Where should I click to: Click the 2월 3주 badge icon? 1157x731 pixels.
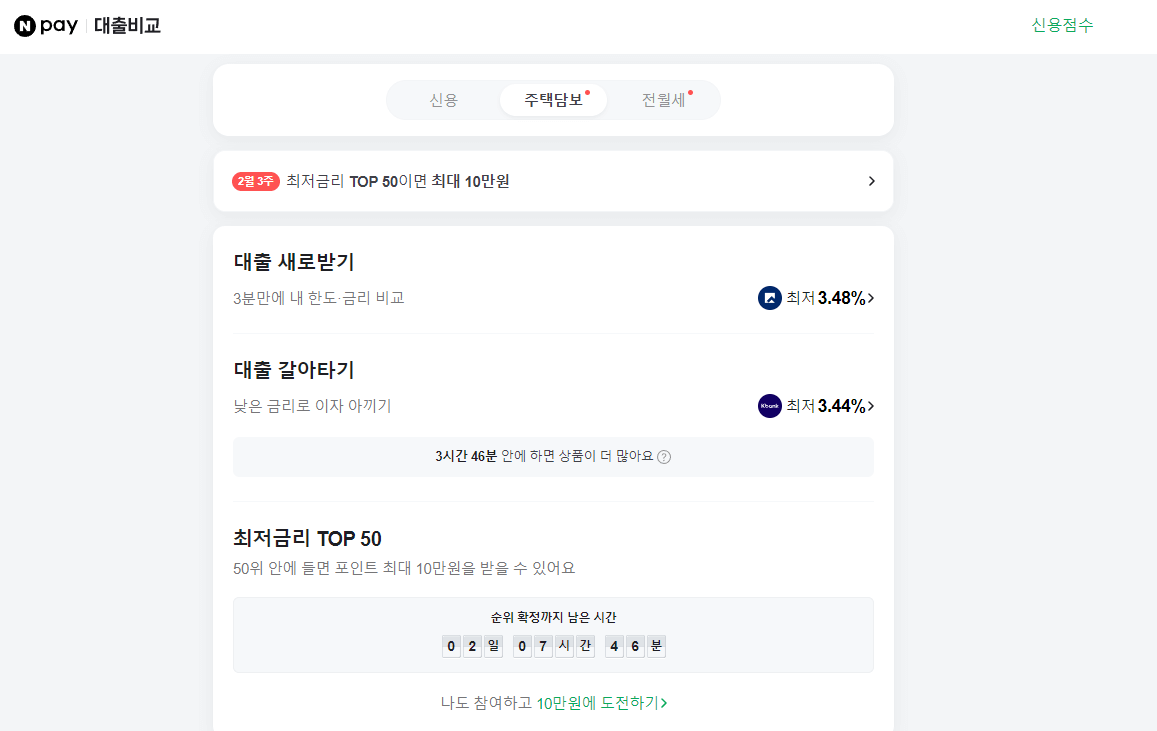click(253, 181)
